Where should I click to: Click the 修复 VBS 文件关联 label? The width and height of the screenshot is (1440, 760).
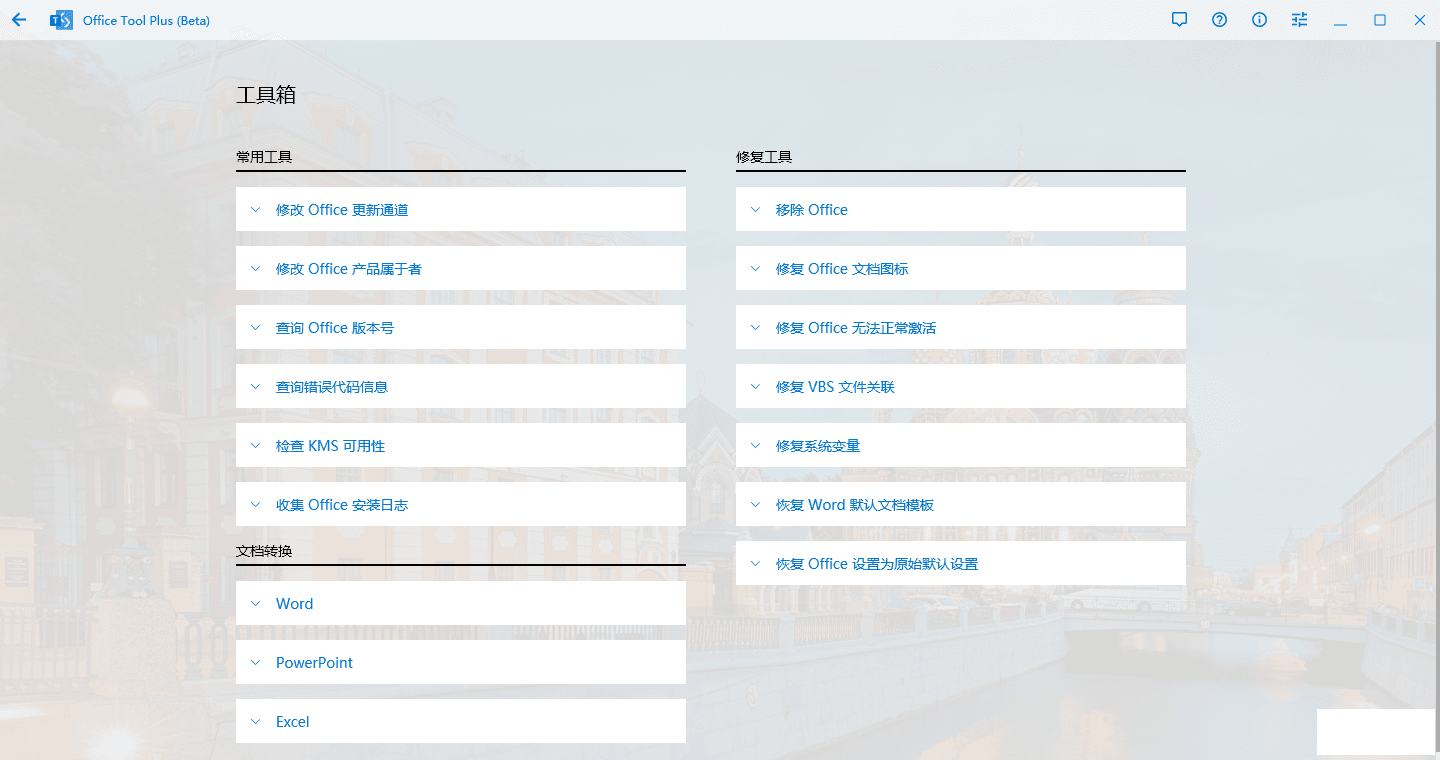(x=835, y=387)
